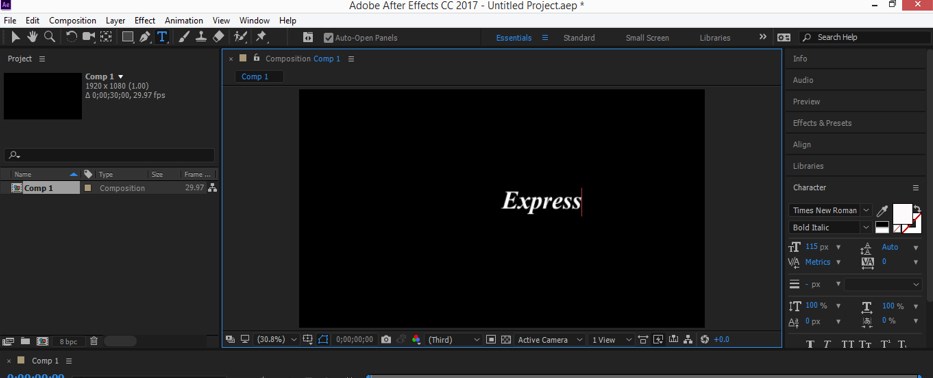The width and height of the screenshot is (933, 378).
Task: Select the Zoom magnifier tool
Action: coord(50,37)
